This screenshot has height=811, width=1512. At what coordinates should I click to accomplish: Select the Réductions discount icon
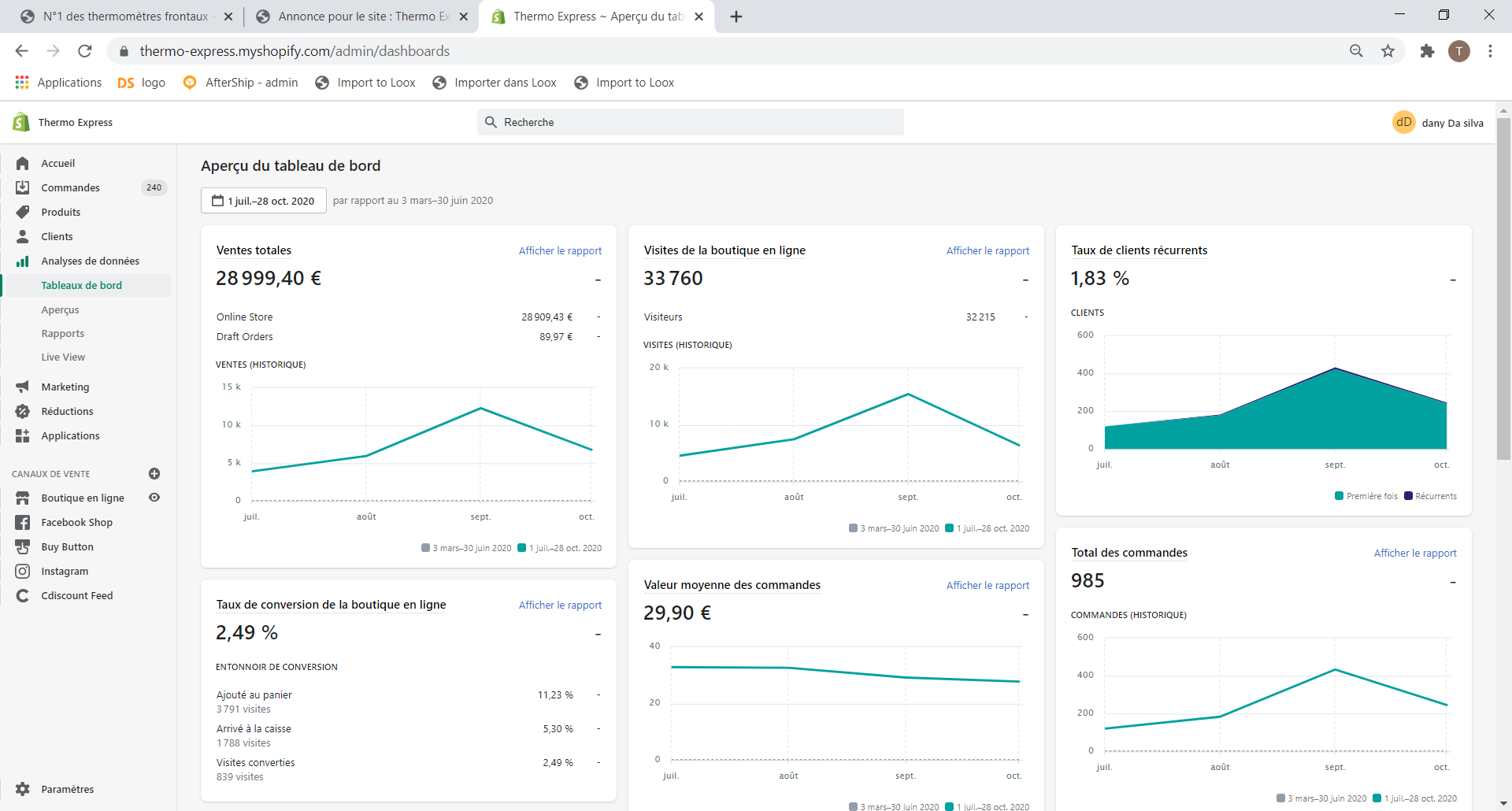22,411
